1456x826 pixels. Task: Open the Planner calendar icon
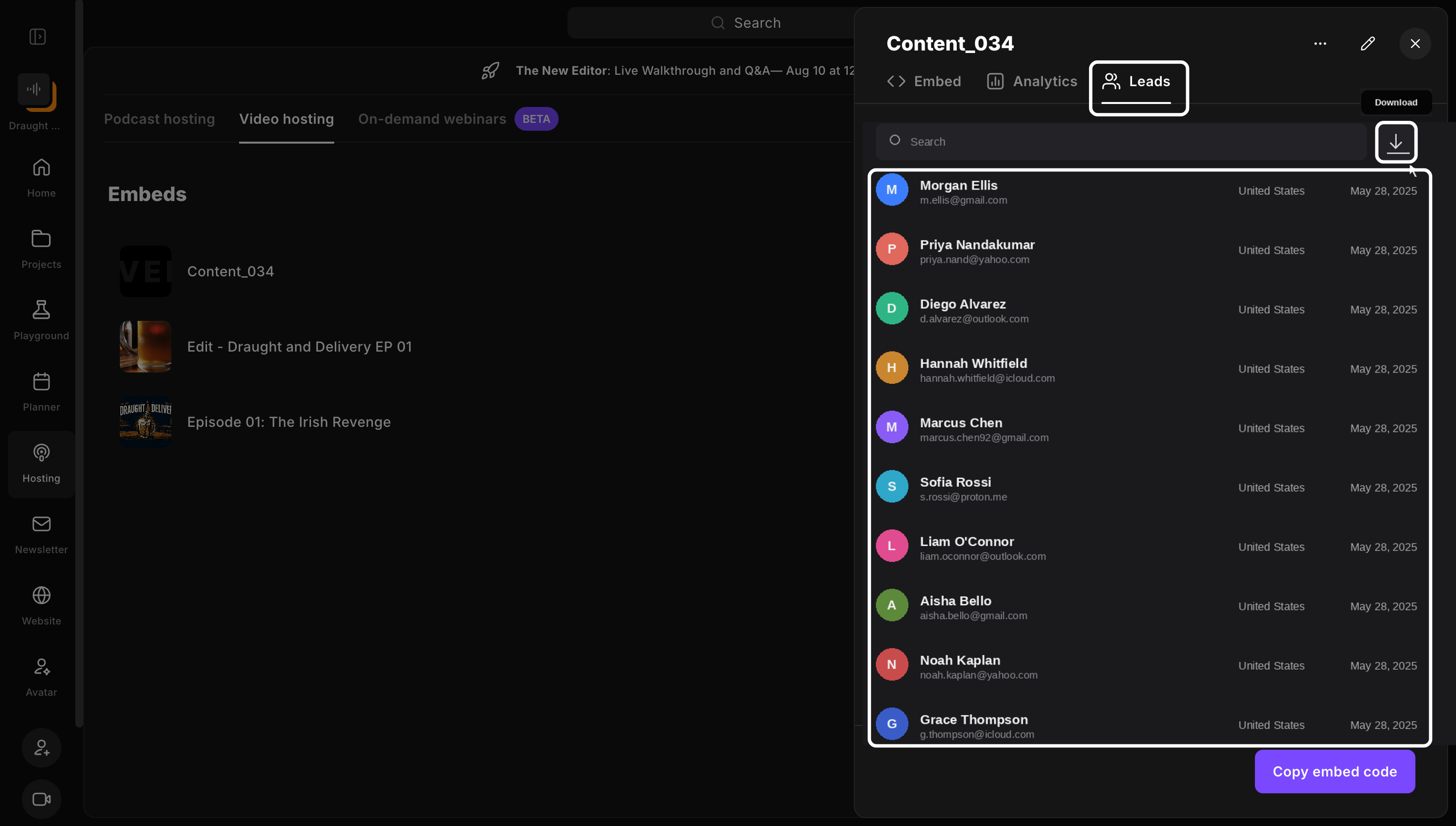pyautogui.click(x=42, y=381)
